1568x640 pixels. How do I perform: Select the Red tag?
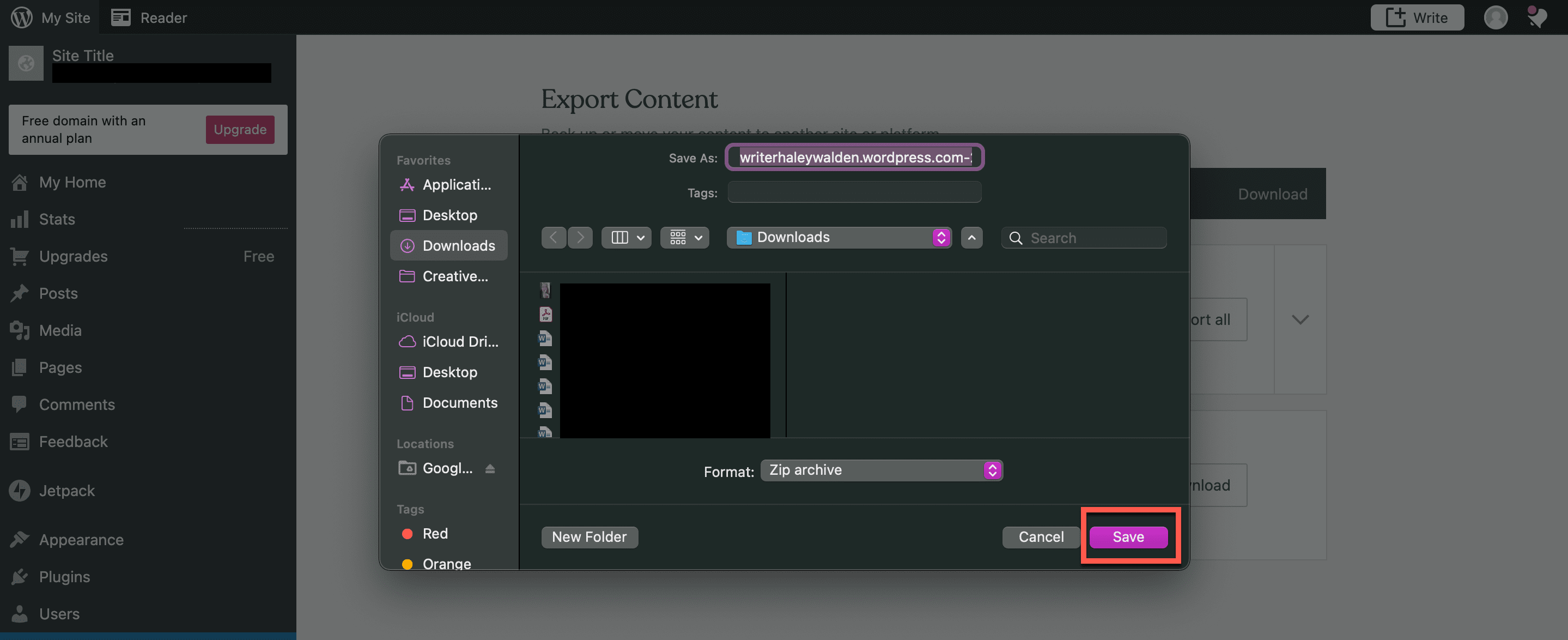pyautogui.click(x=435, y=534)
